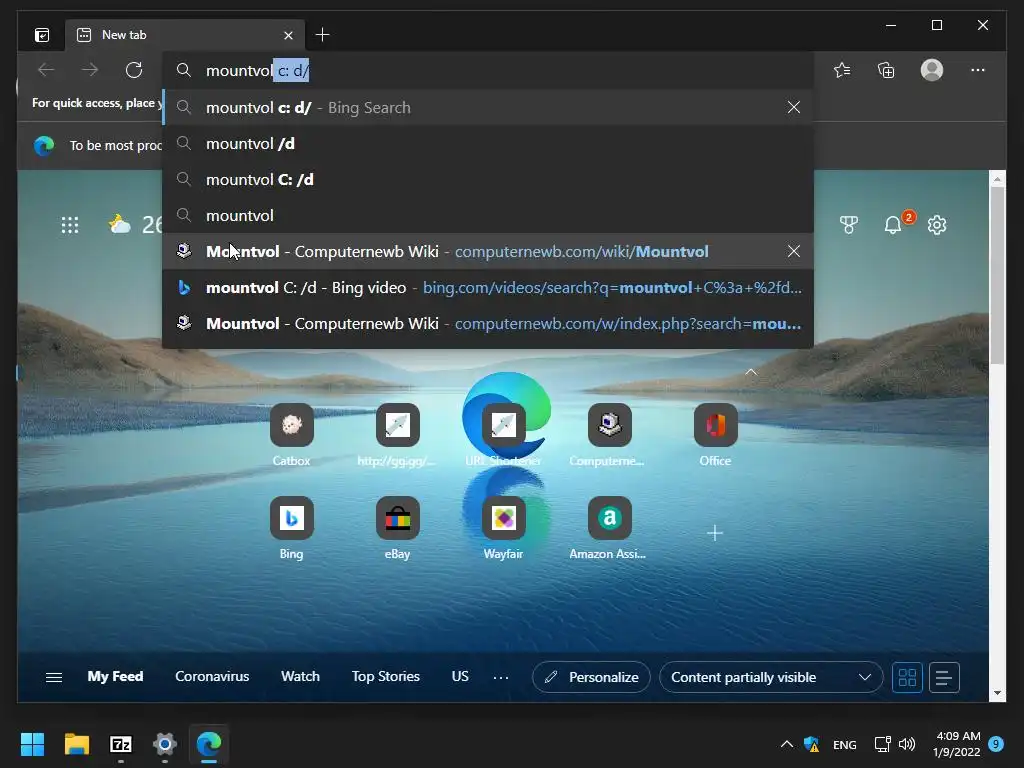Open the feed hamburger menu
The image size is (1024, 768).
tap(54, 677)
